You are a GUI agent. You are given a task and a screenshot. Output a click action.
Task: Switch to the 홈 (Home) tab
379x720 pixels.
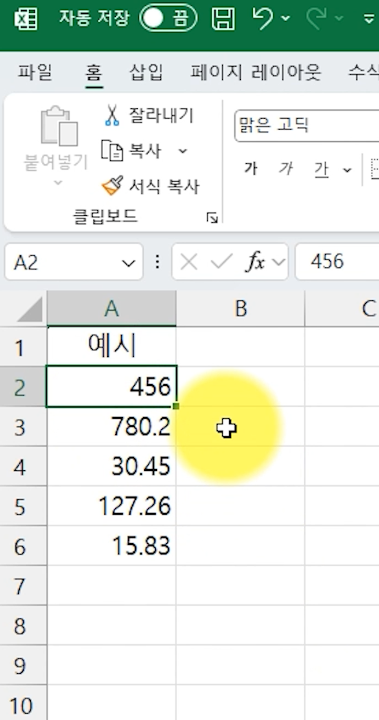[94, 72]
